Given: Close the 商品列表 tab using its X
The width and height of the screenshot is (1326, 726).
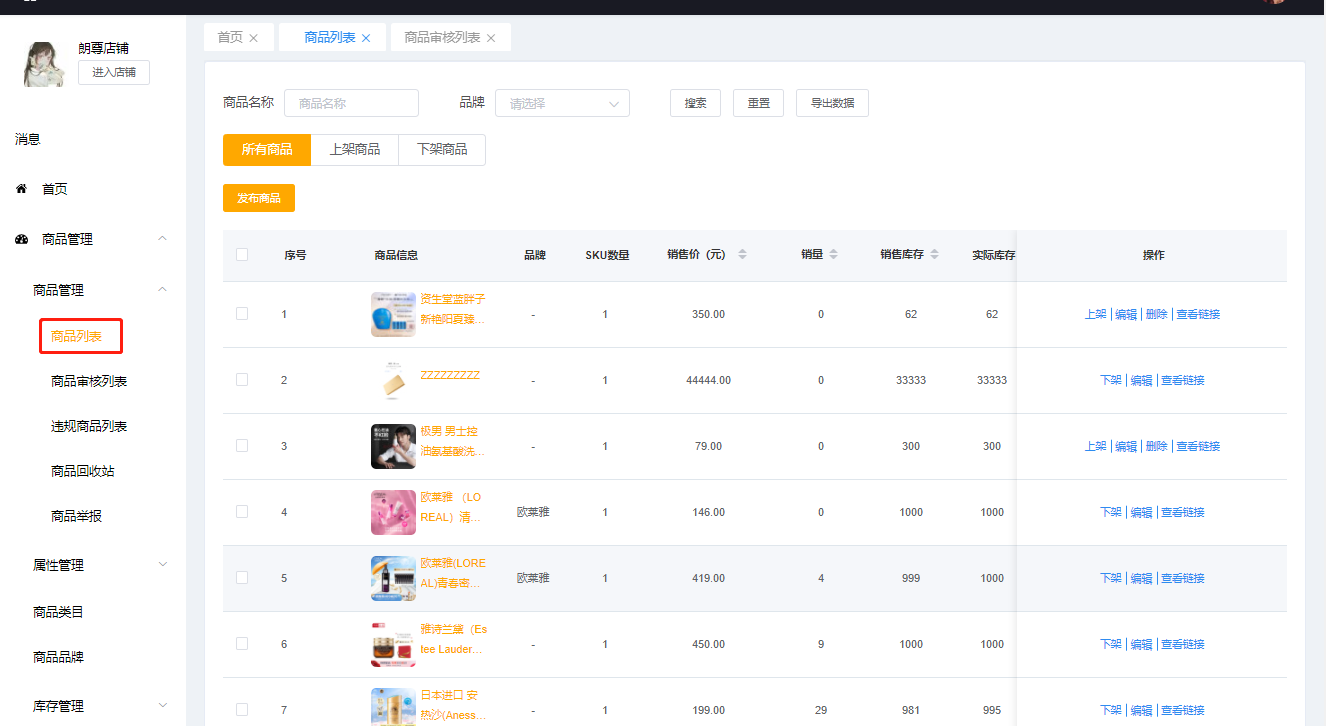Looking at the screenshot, I should click(366, 38).
